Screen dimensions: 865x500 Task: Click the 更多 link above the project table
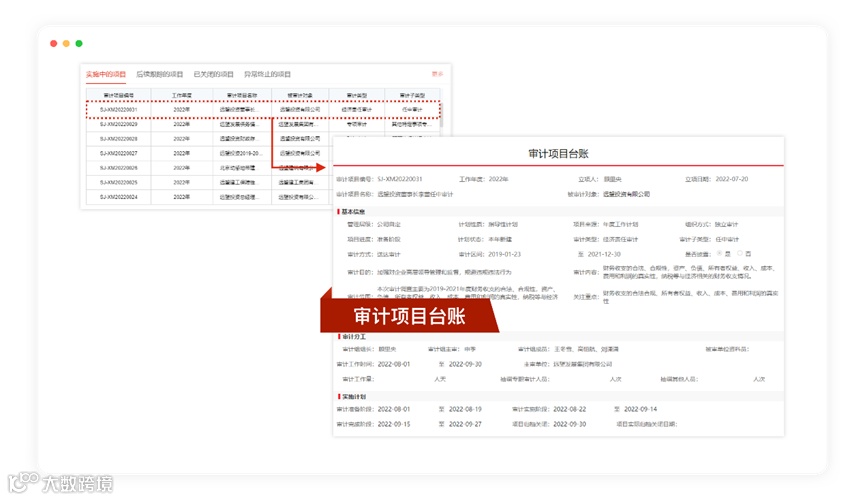click(x=437, y=73)
